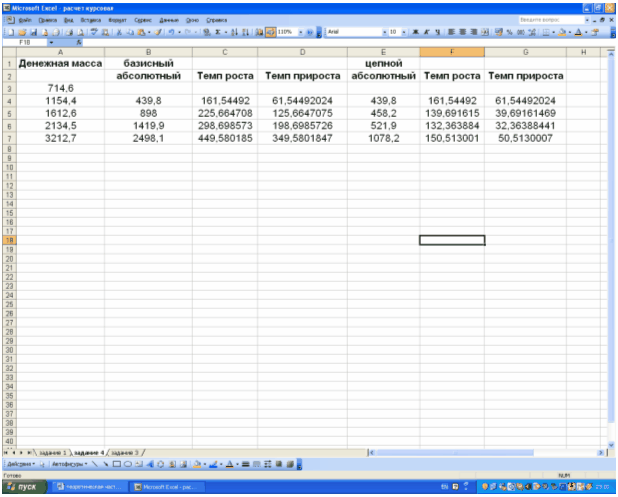Open the Файл menu
The height and width of the screenshot is (497, 618).
point(25,20)
